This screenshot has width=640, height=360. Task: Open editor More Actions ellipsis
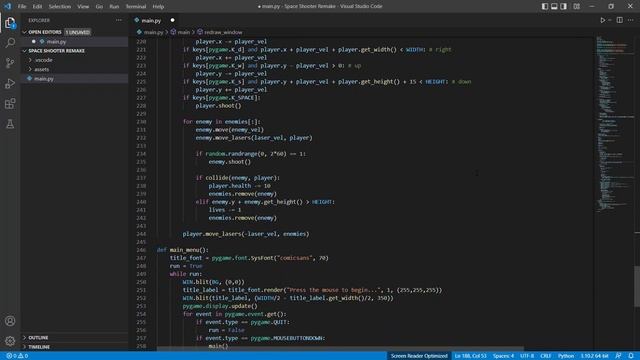tap(631, 20)
